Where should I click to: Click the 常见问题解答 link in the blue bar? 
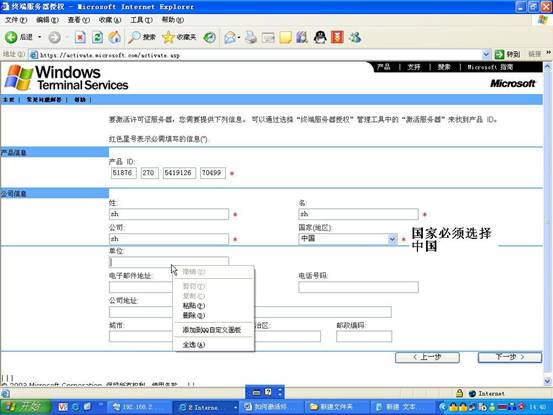[x=44, y=100]
